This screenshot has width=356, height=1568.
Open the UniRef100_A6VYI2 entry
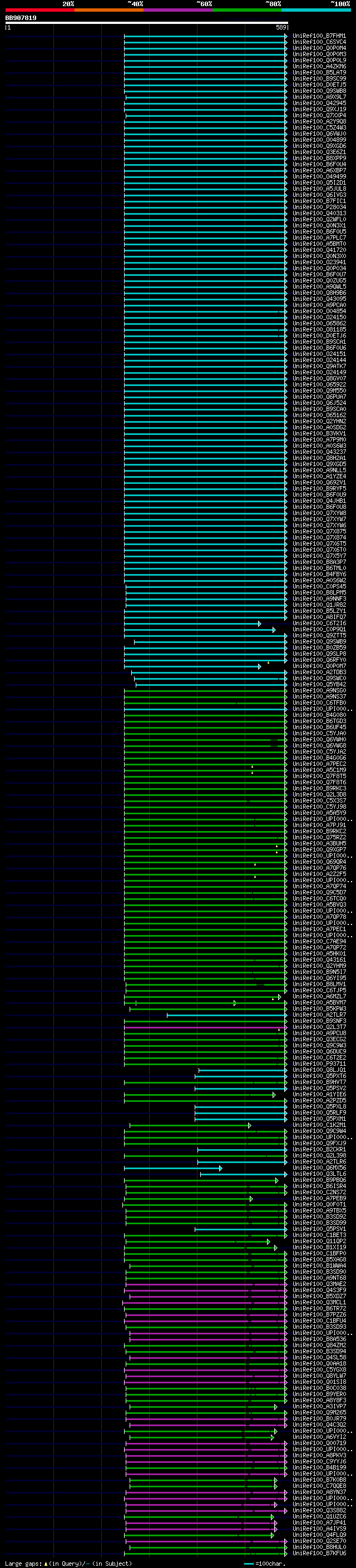[319, 1437]
